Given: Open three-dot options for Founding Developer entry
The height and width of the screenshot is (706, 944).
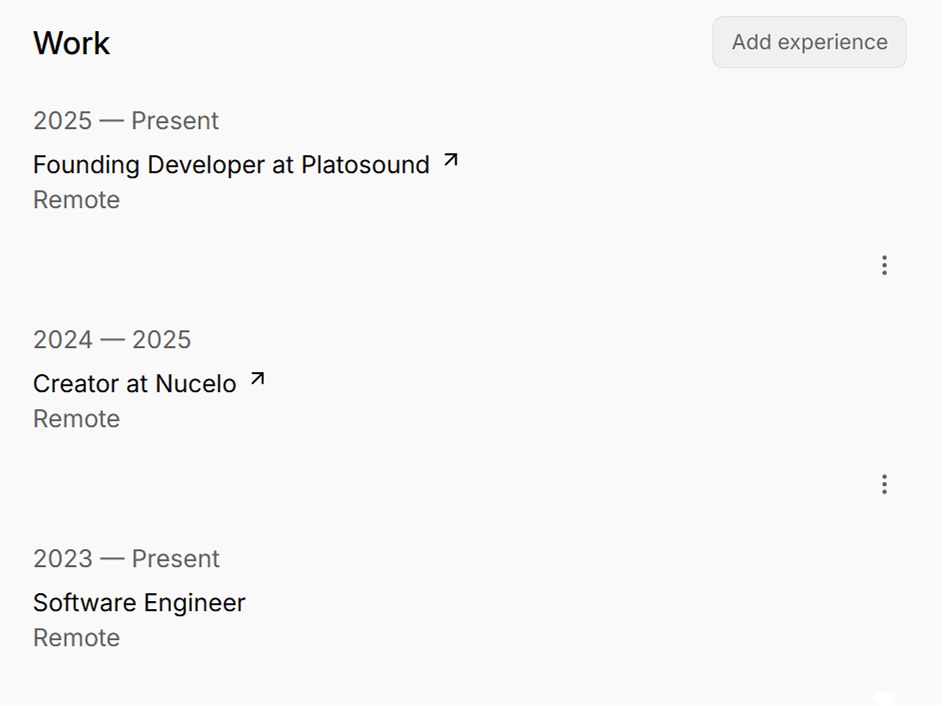Looking at the screenshot, I should point(884,265).
